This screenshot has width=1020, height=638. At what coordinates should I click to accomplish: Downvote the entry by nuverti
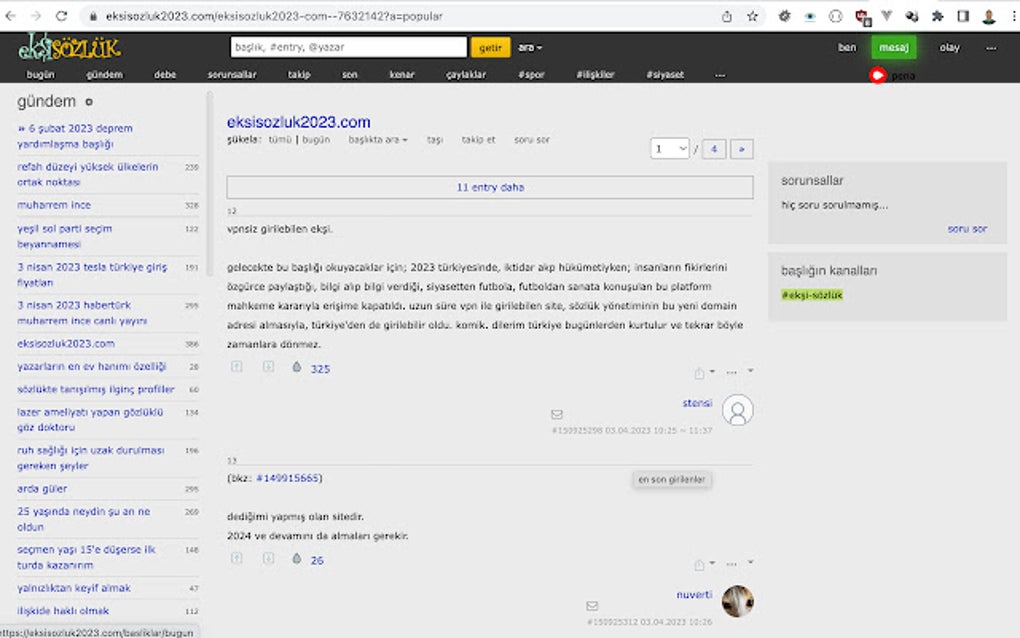[268, 559]
